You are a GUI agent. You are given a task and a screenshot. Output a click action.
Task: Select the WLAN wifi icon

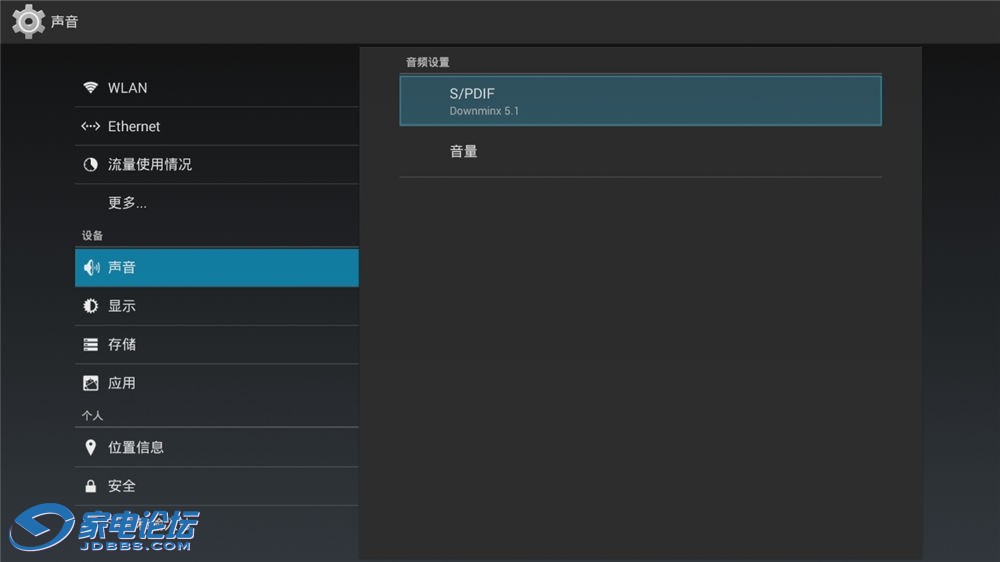(91, 87)
